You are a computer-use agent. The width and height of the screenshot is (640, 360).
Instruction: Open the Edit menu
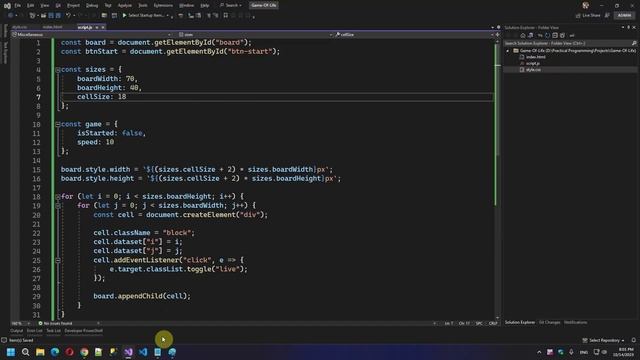(x=31, y=5)
